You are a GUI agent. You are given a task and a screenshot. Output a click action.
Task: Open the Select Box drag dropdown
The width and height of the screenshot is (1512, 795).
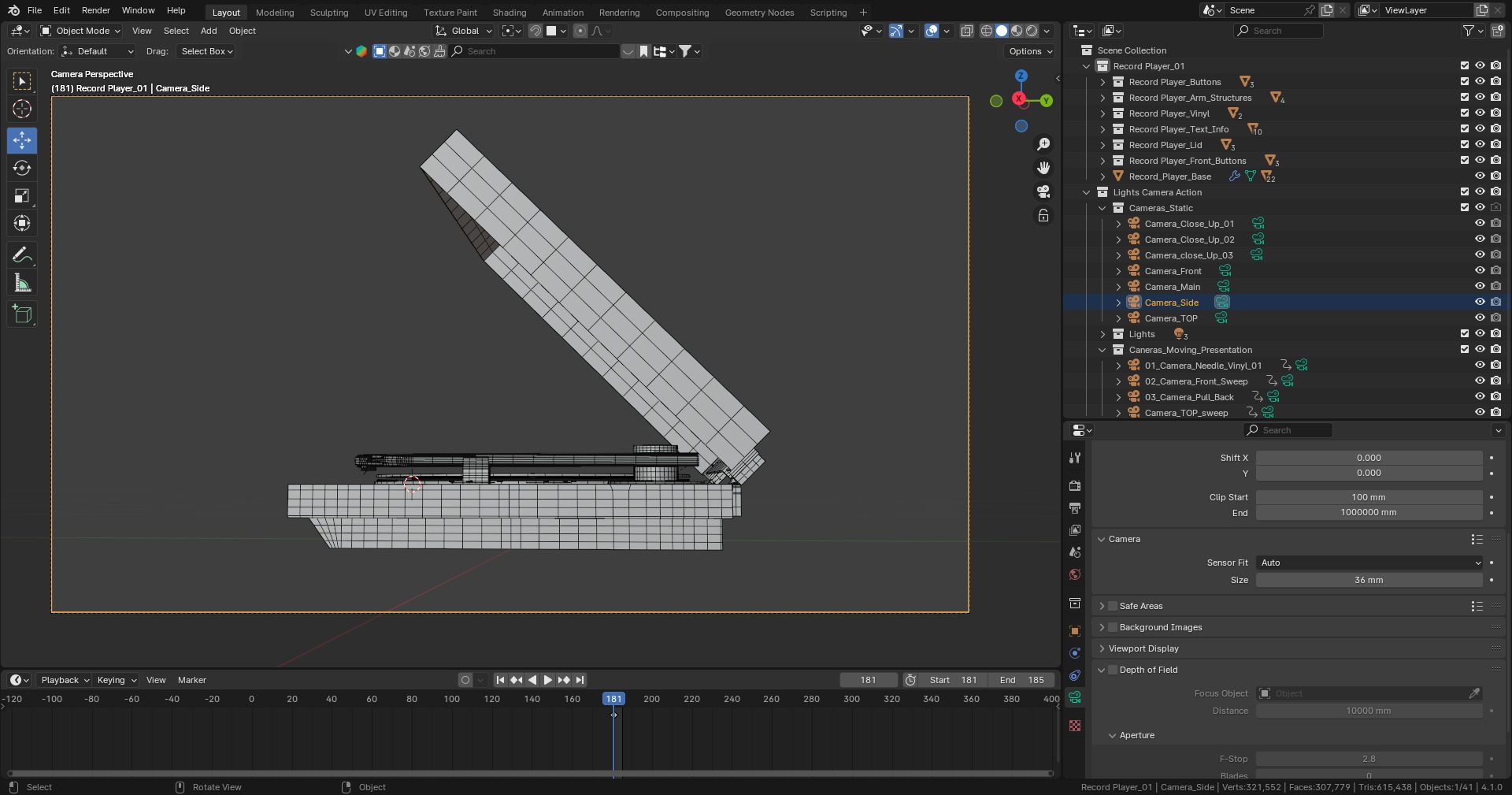point(207,51)
